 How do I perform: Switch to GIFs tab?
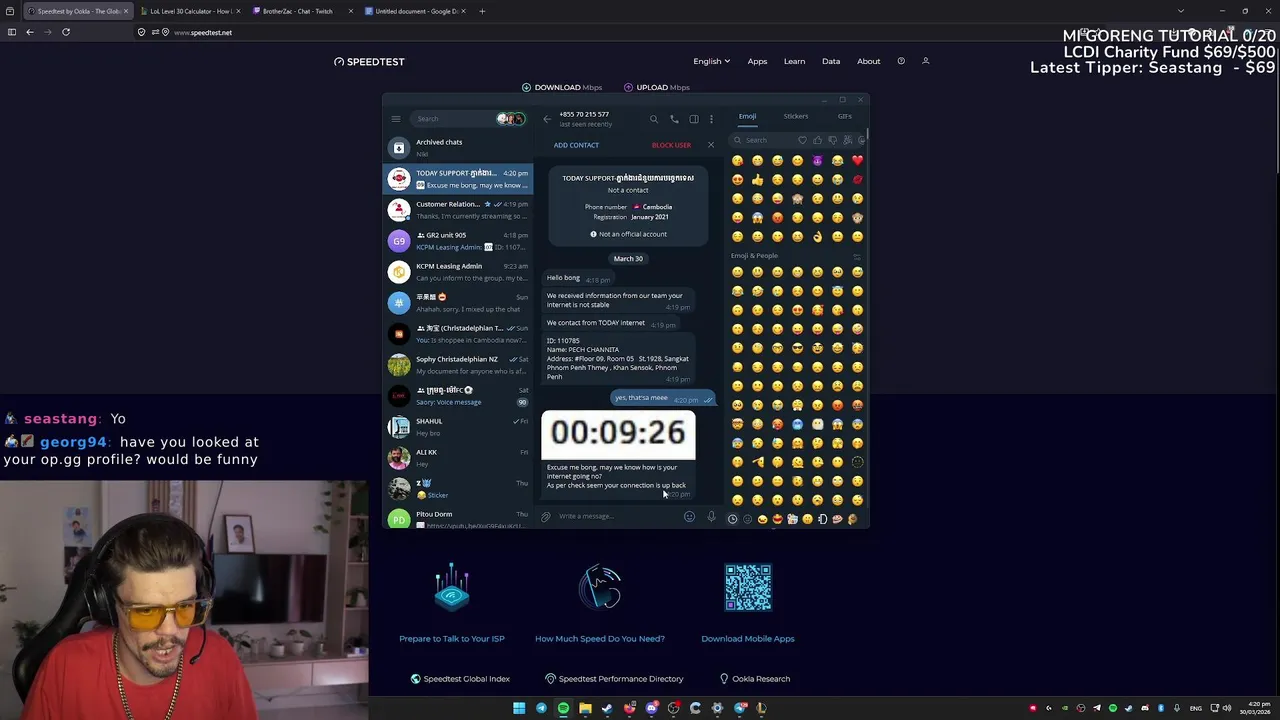(845, 116)
